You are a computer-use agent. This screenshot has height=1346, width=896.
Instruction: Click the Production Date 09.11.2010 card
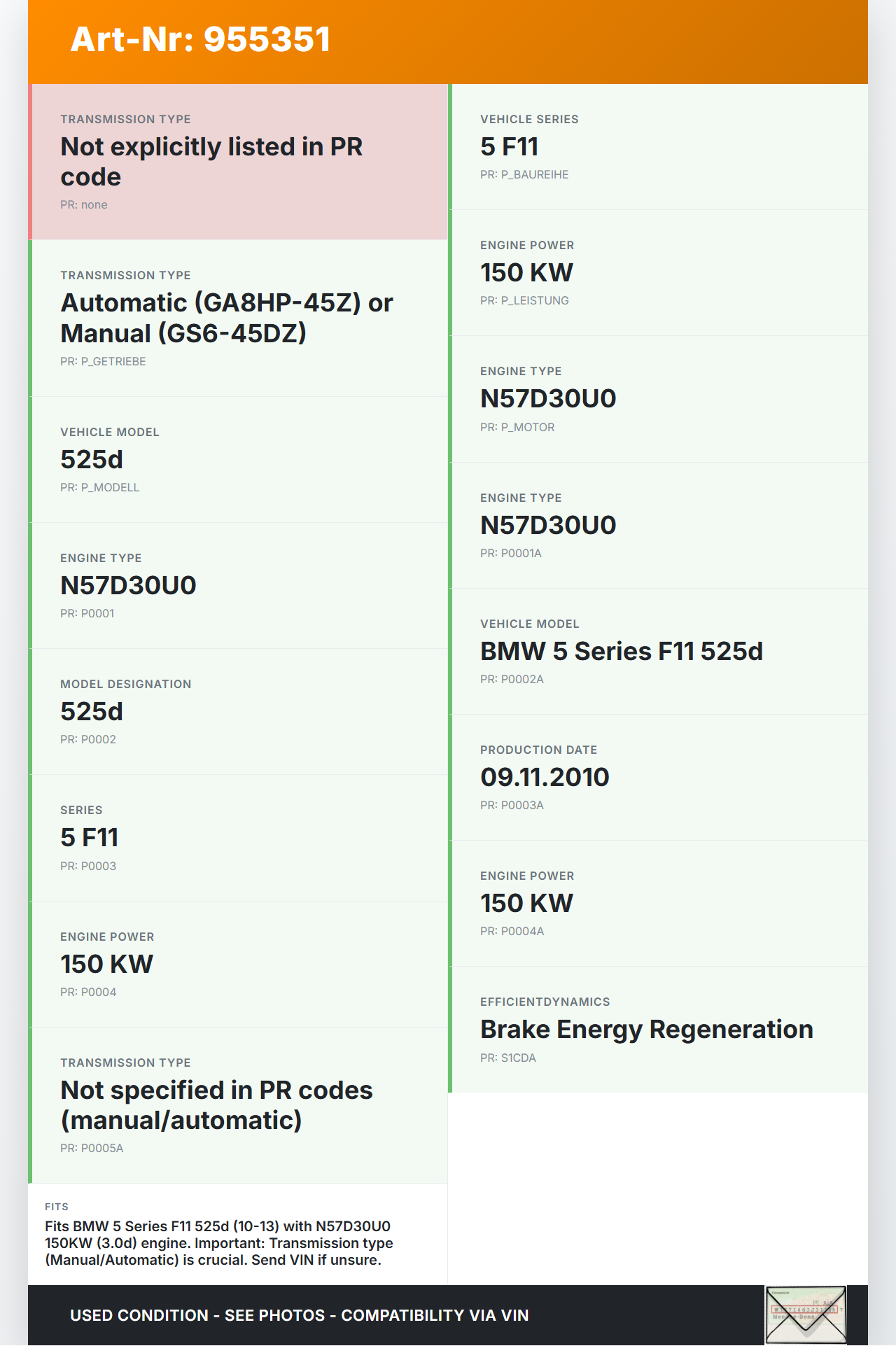(x=658, y=777)
